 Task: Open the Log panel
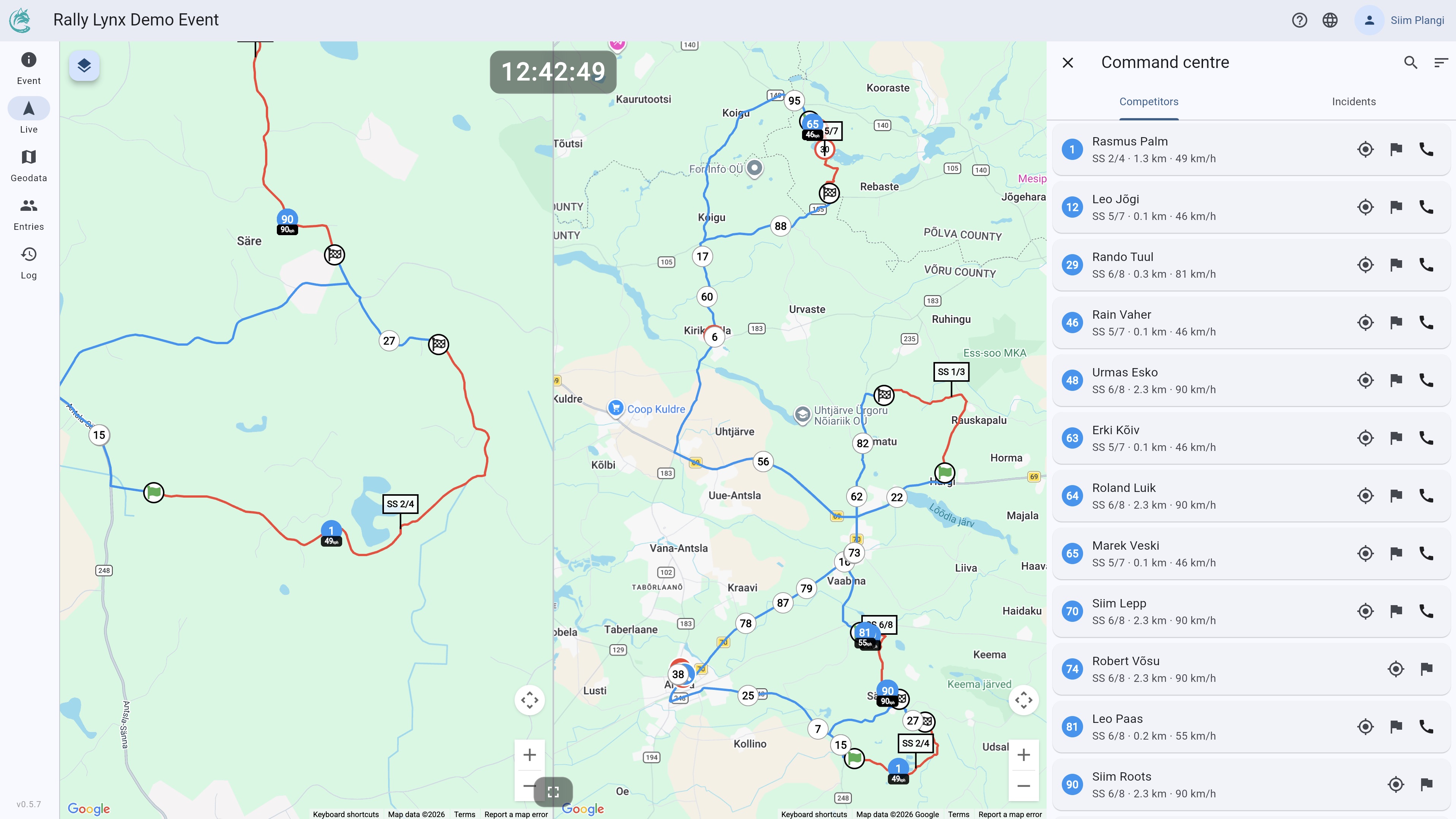28,262
